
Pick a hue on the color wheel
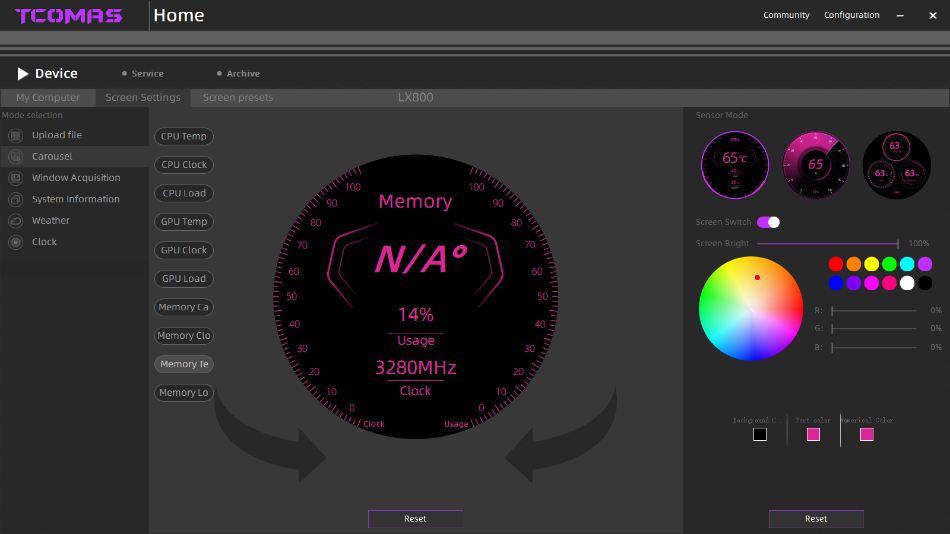click(x=751, y=308)
